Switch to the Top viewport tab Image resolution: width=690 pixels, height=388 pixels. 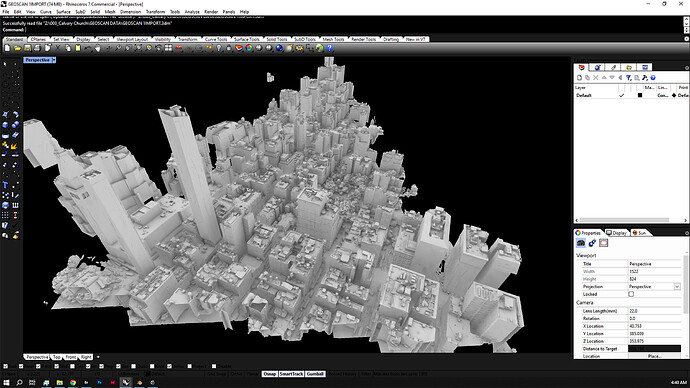pyautogui.click(x=56, y=357)
